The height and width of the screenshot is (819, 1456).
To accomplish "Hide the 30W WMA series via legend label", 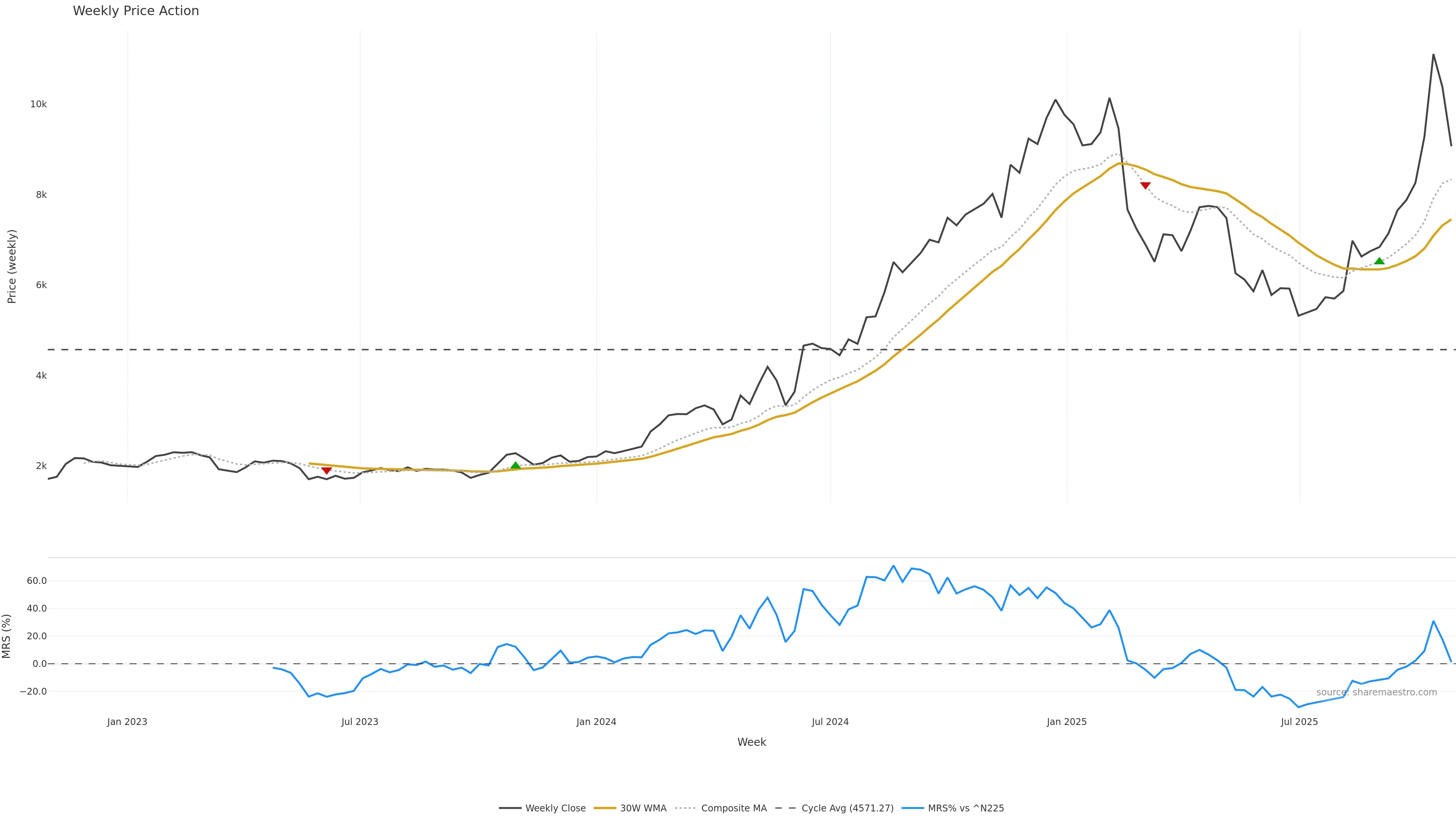I will tap(643, 808).
